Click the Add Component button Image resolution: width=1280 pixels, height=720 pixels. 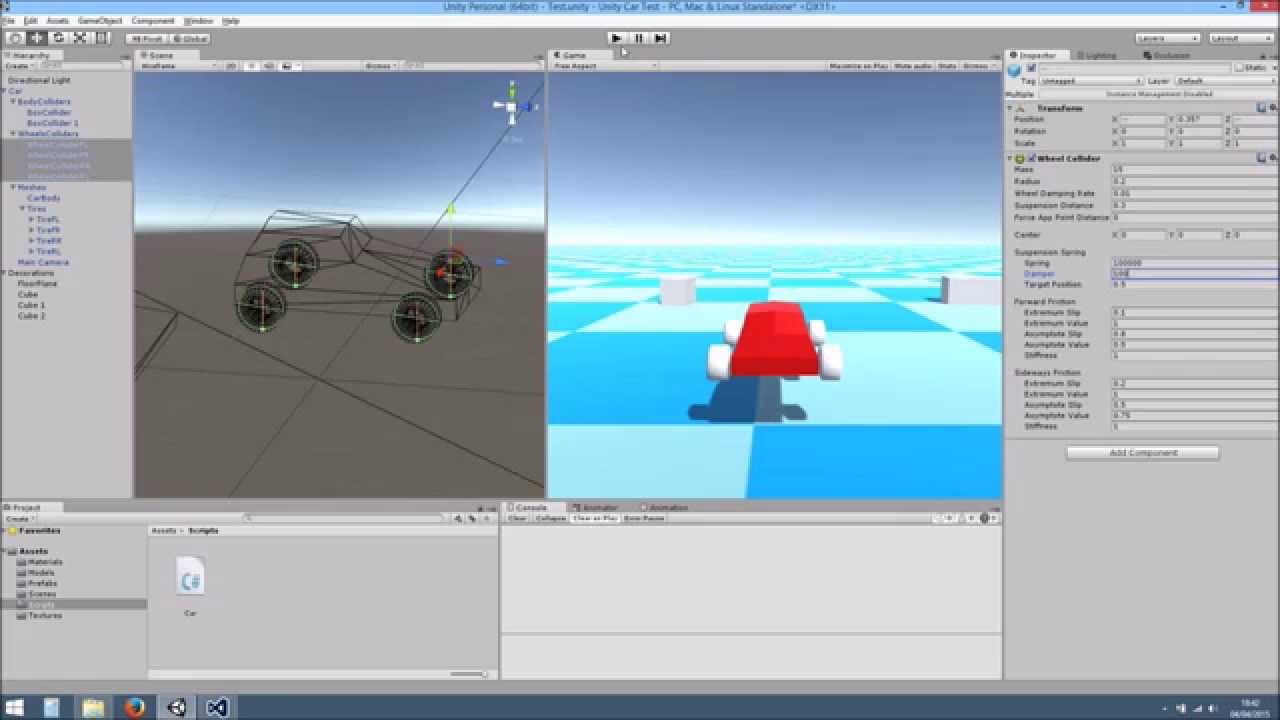click(1143, 453)
